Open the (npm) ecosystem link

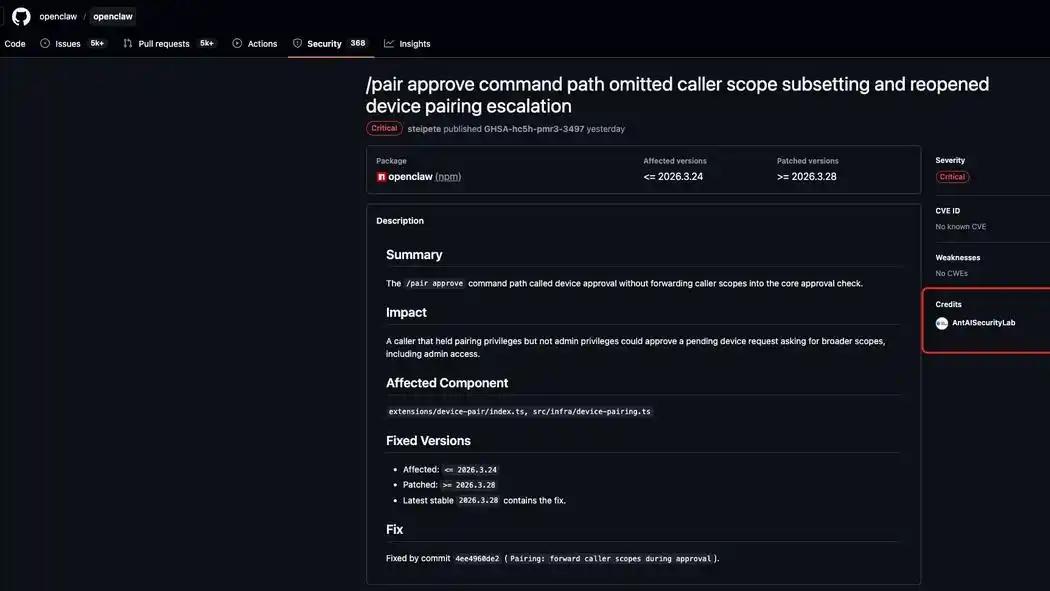click(x=448, y=177)
